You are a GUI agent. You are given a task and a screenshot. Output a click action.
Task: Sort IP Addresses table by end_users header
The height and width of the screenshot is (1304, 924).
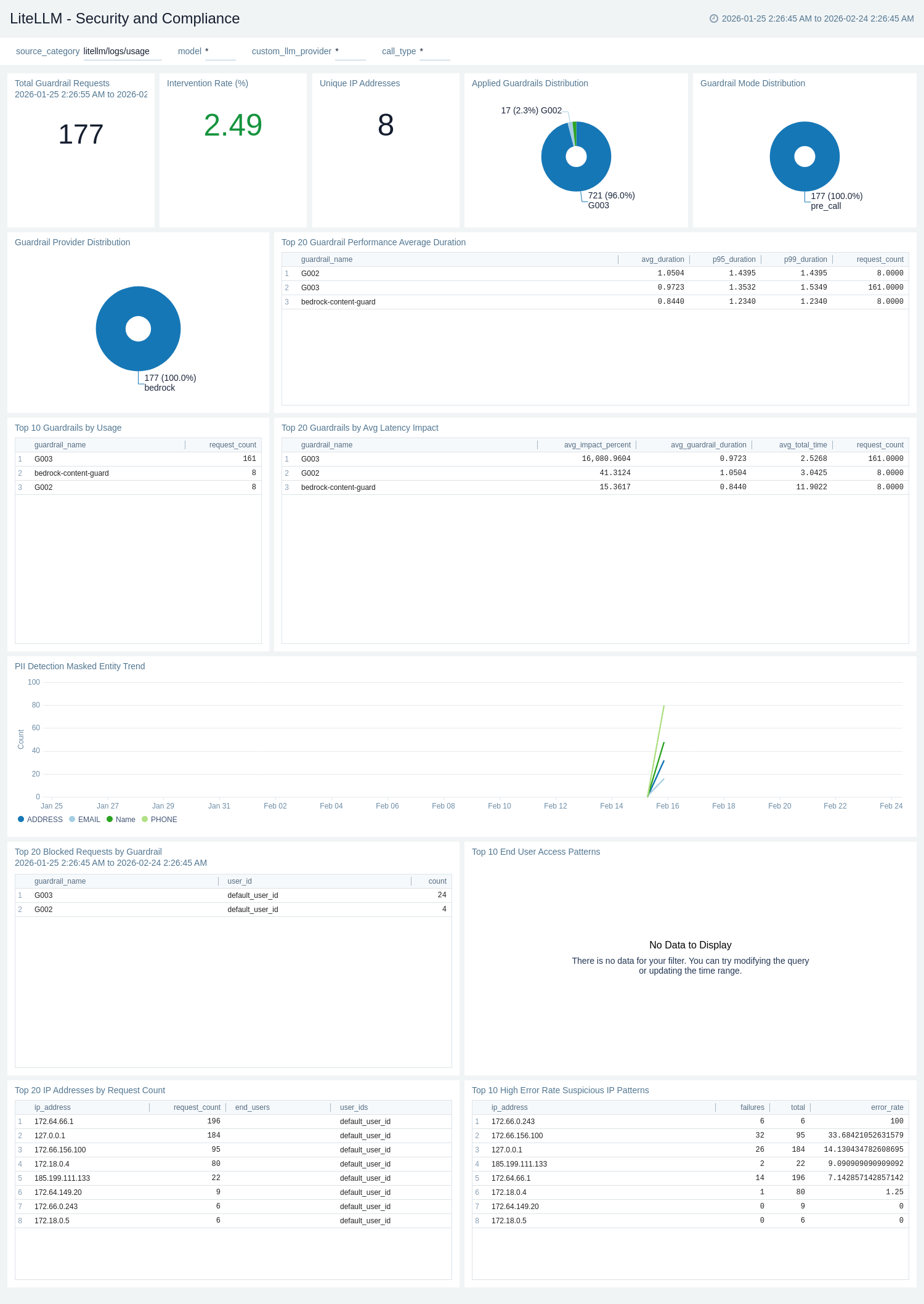(x=252, y=1107)
